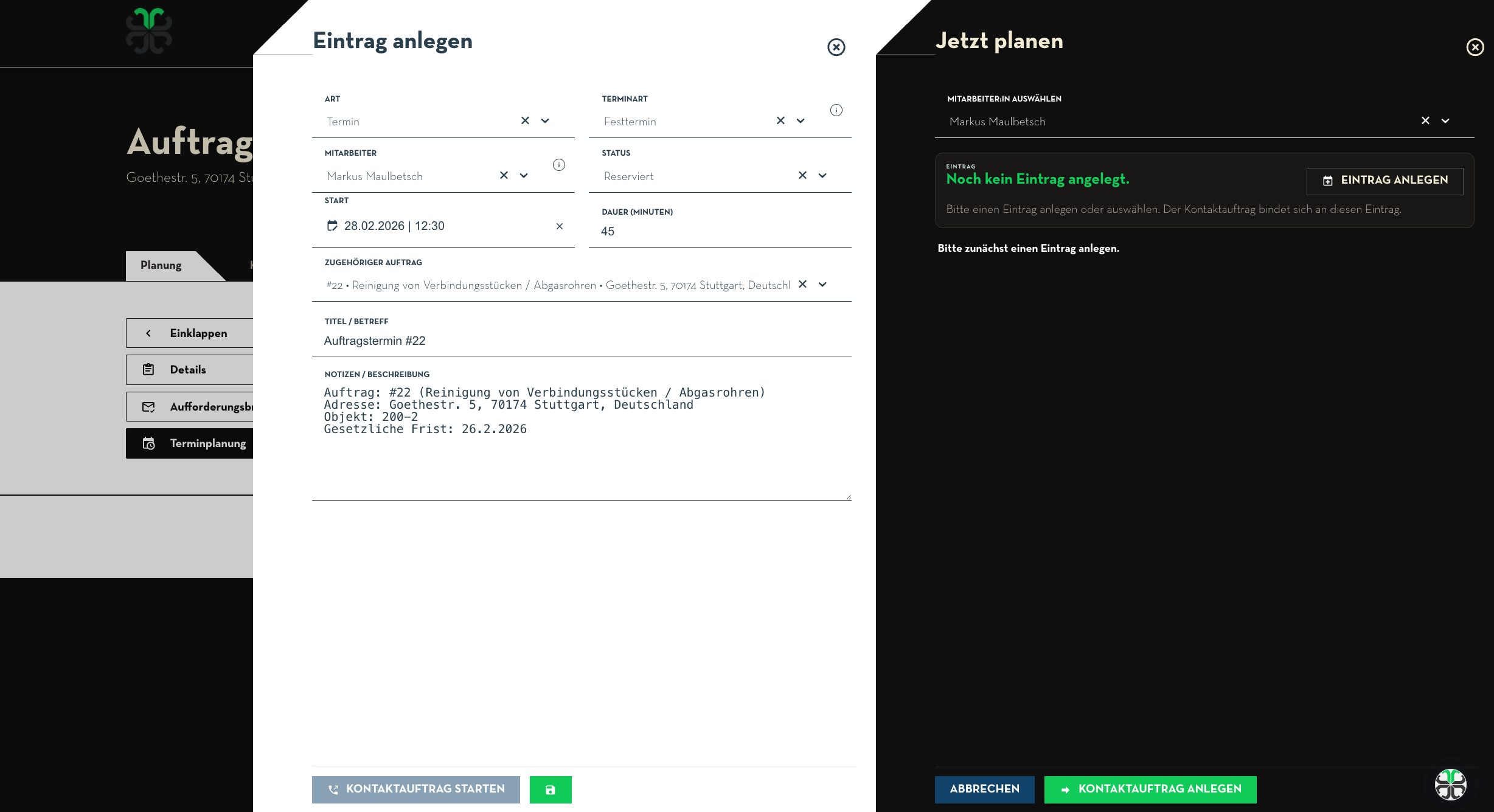Close the Eintrag anlegen panel

pos(836,47)
